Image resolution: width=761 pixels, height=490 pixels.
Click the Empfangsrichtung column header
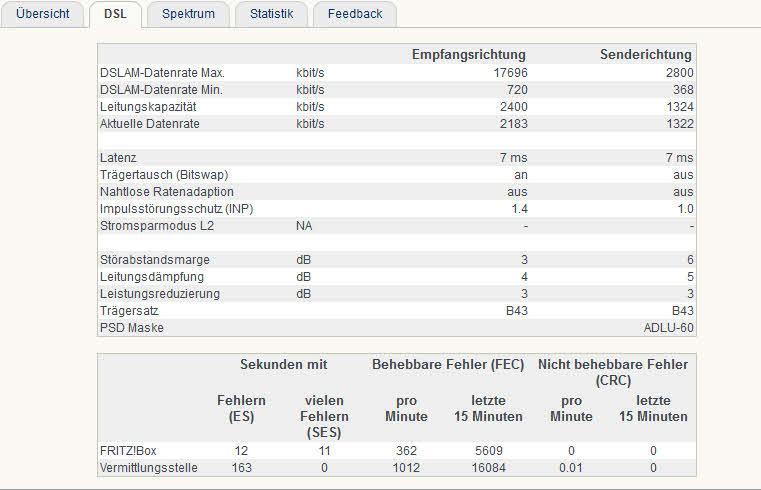tap(469, 54)
